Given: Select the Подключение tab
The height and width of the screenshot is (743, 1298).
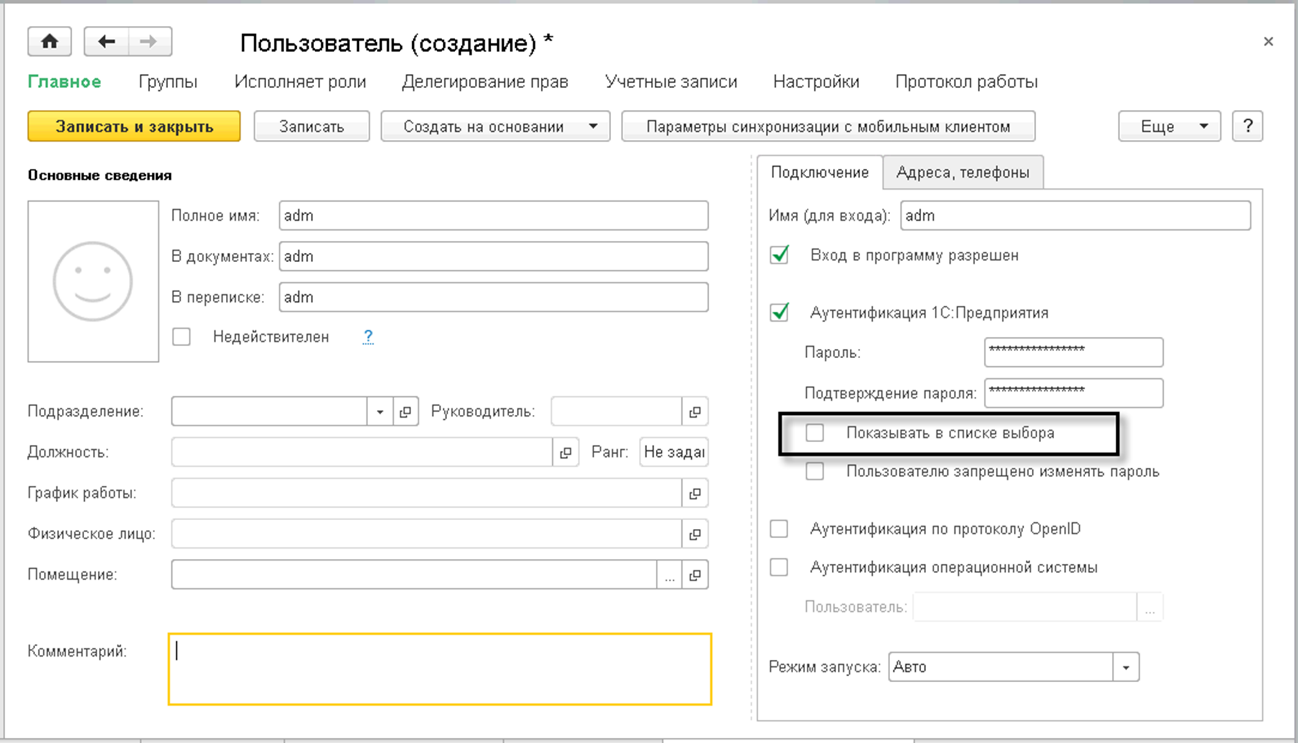Looking at the screenshot, I should [x=820, y=172].
